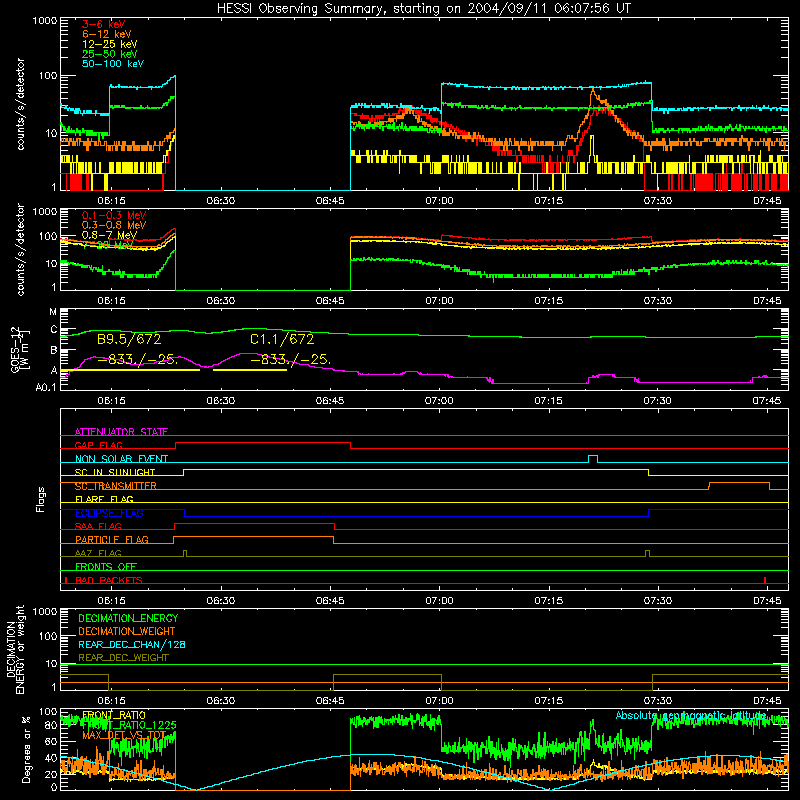This screenshot has width=800, height=800.
Task: Click the raised SC_TRANSMITTER segment near 07:40
Action: (739, 482)
